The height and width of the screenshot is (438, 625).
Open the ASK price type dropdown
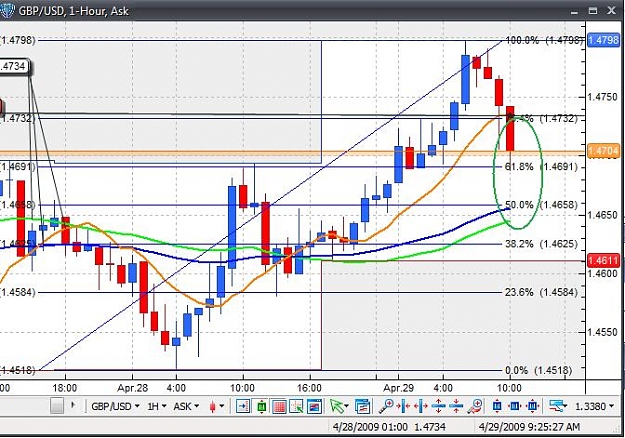click(x=186, y=406)
